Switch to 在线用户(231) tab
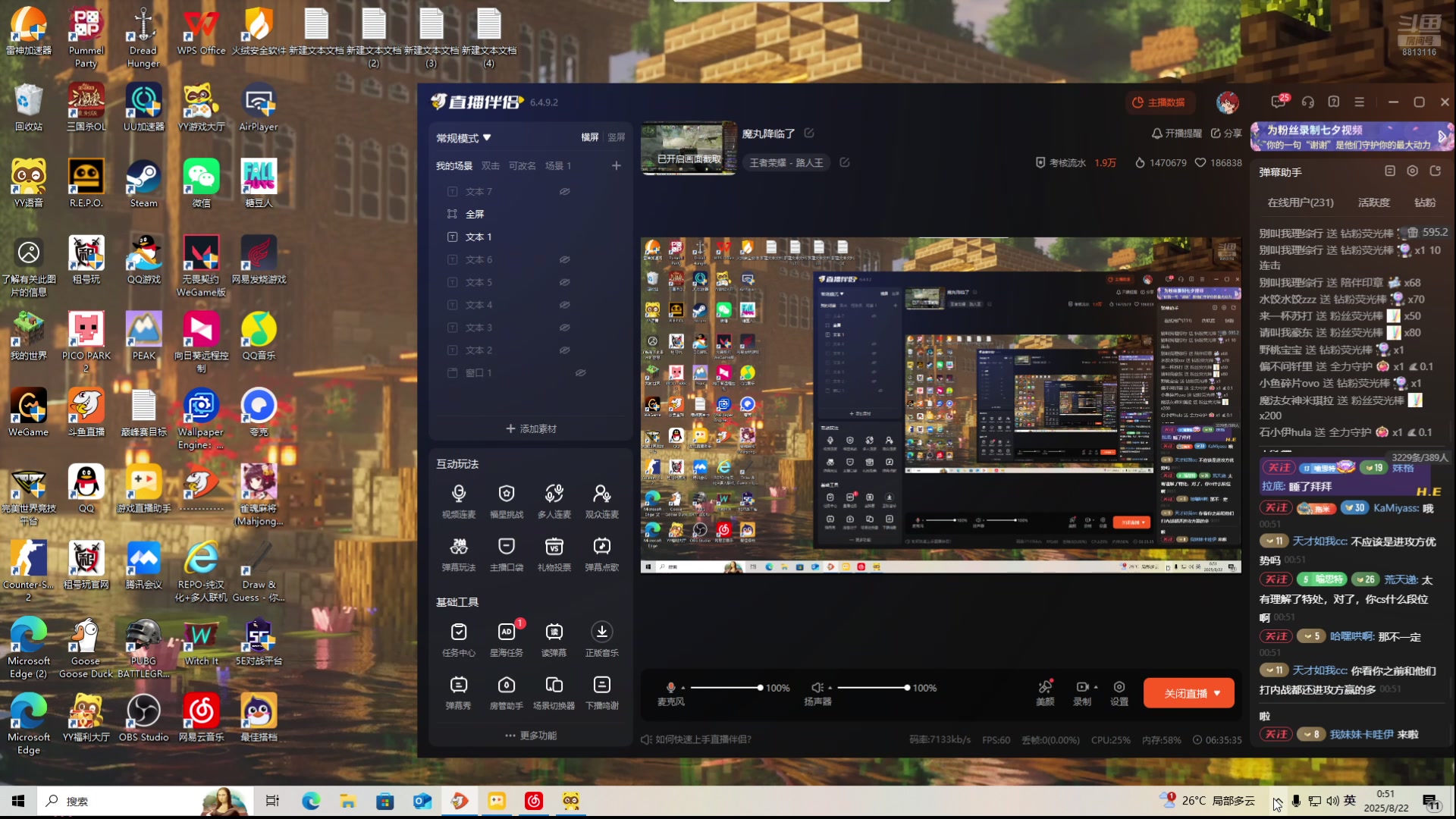The width and height of the screenshot is (1456, 819). click(1301, 202)
